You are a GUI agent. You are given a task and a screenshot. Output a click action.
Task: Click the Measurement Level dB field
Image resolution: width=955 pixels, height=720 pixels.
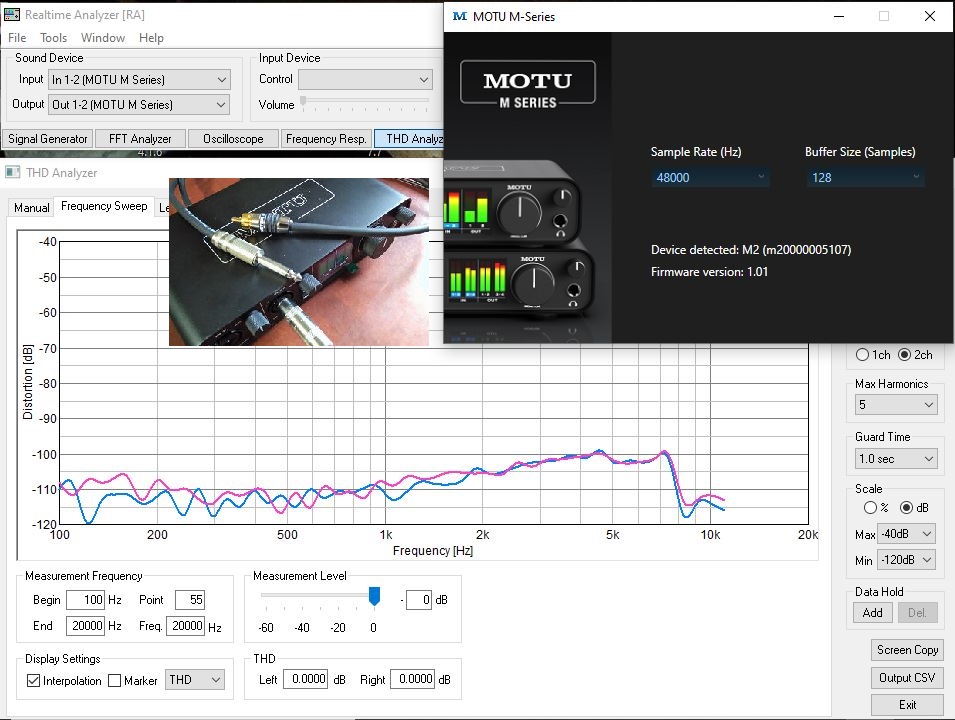point(418,600)
